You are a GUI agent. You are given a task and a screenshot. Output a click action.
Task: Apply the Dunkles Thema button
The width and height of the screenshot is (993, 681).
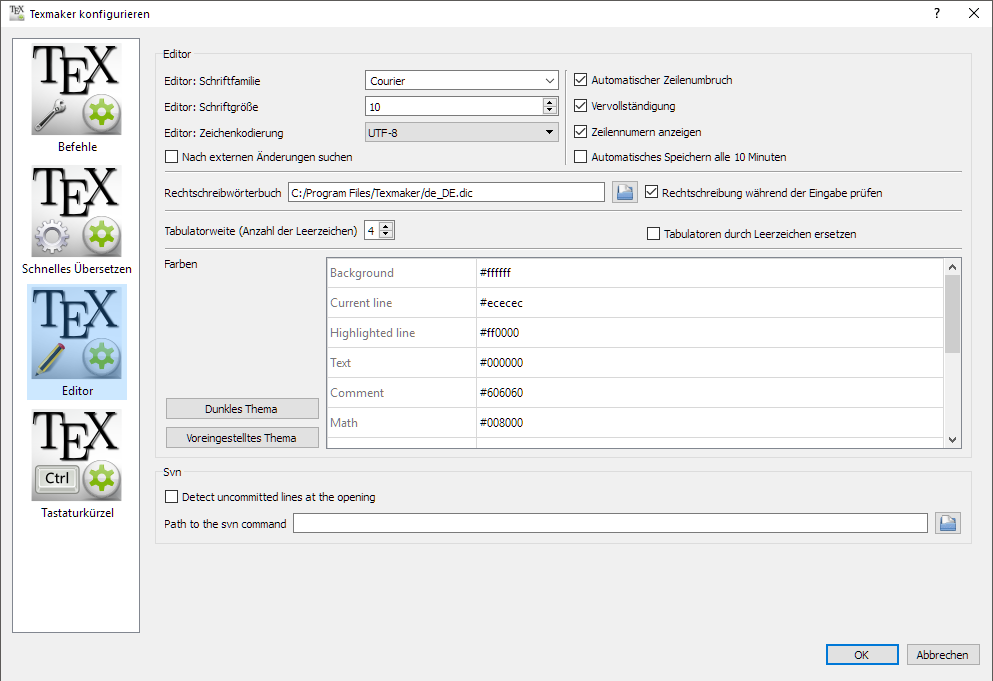[x=241, y=409]
